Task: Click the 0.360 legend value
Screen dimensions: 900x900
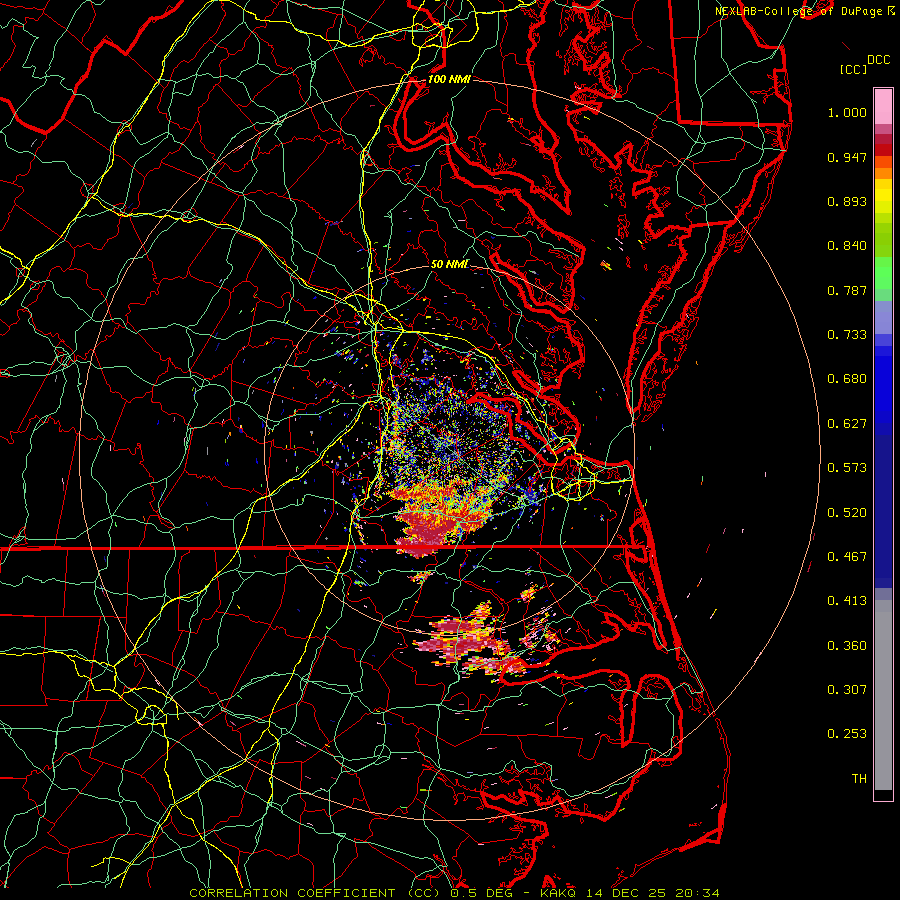Action: point(847,646)
